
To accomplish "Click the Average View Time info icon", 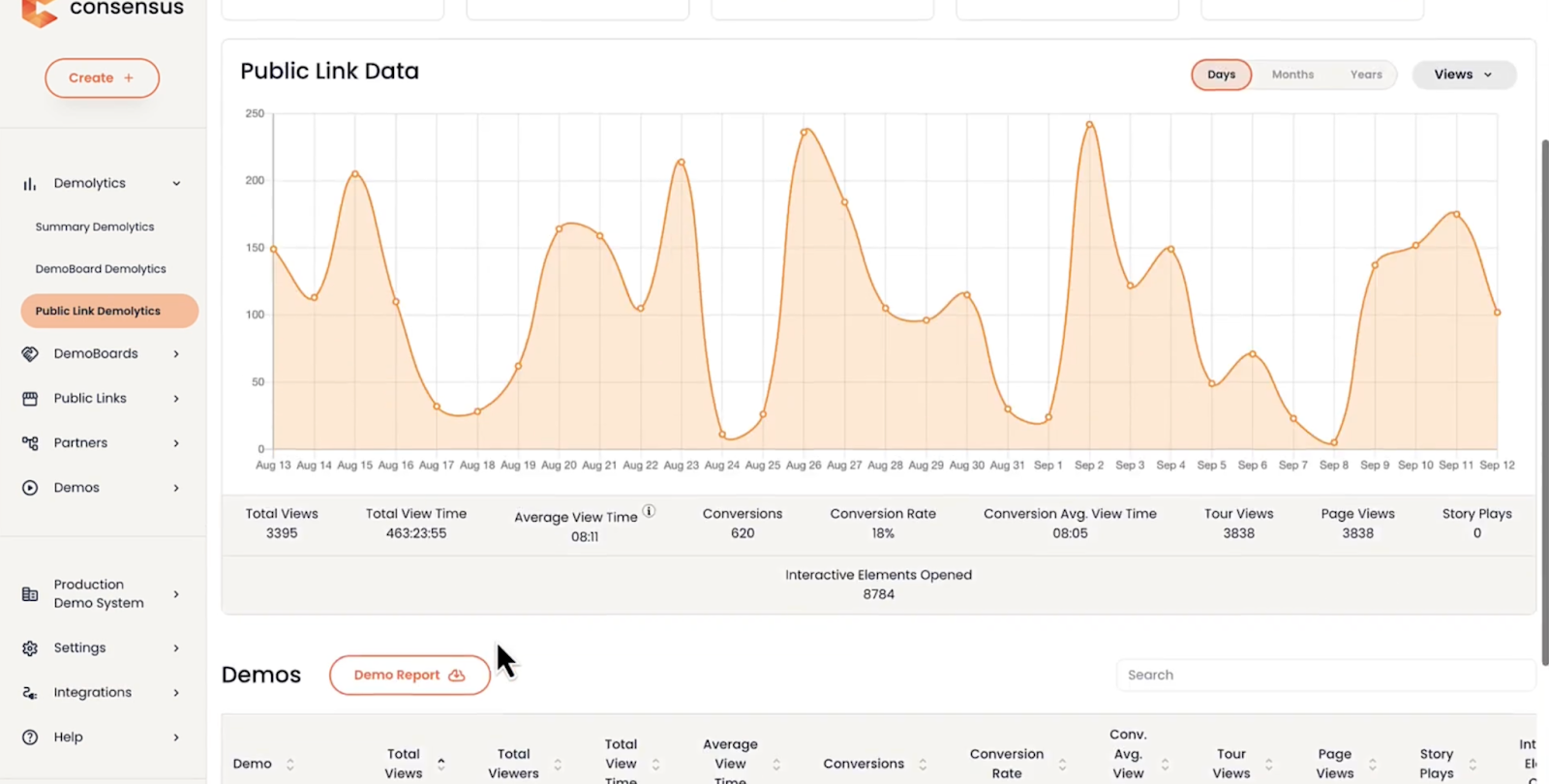I will point(649,511).
